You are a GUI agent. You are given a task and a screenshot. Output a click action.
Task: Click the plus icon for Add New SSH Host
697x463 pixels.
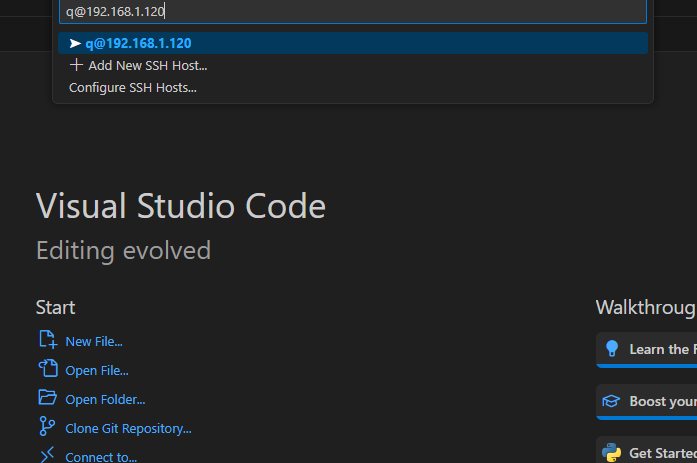tap(76, 65)
